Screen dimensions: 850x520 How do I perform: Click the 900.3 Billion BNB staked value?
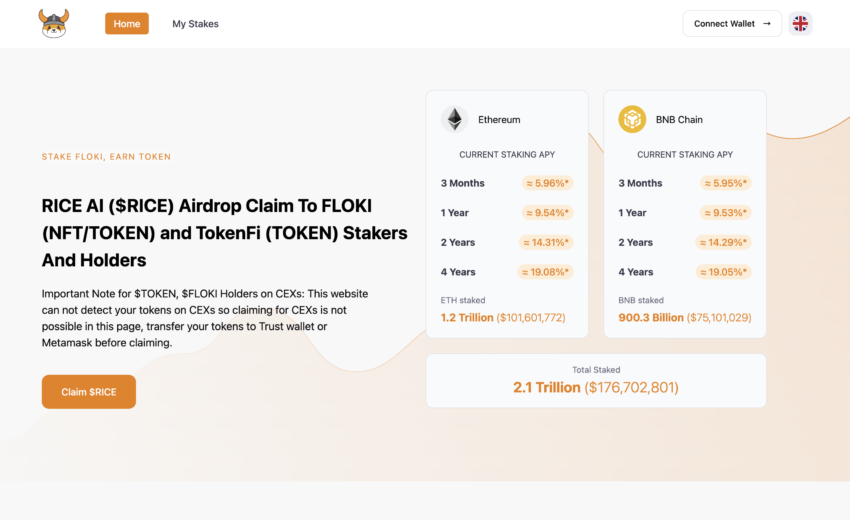(x=685, y=317)
